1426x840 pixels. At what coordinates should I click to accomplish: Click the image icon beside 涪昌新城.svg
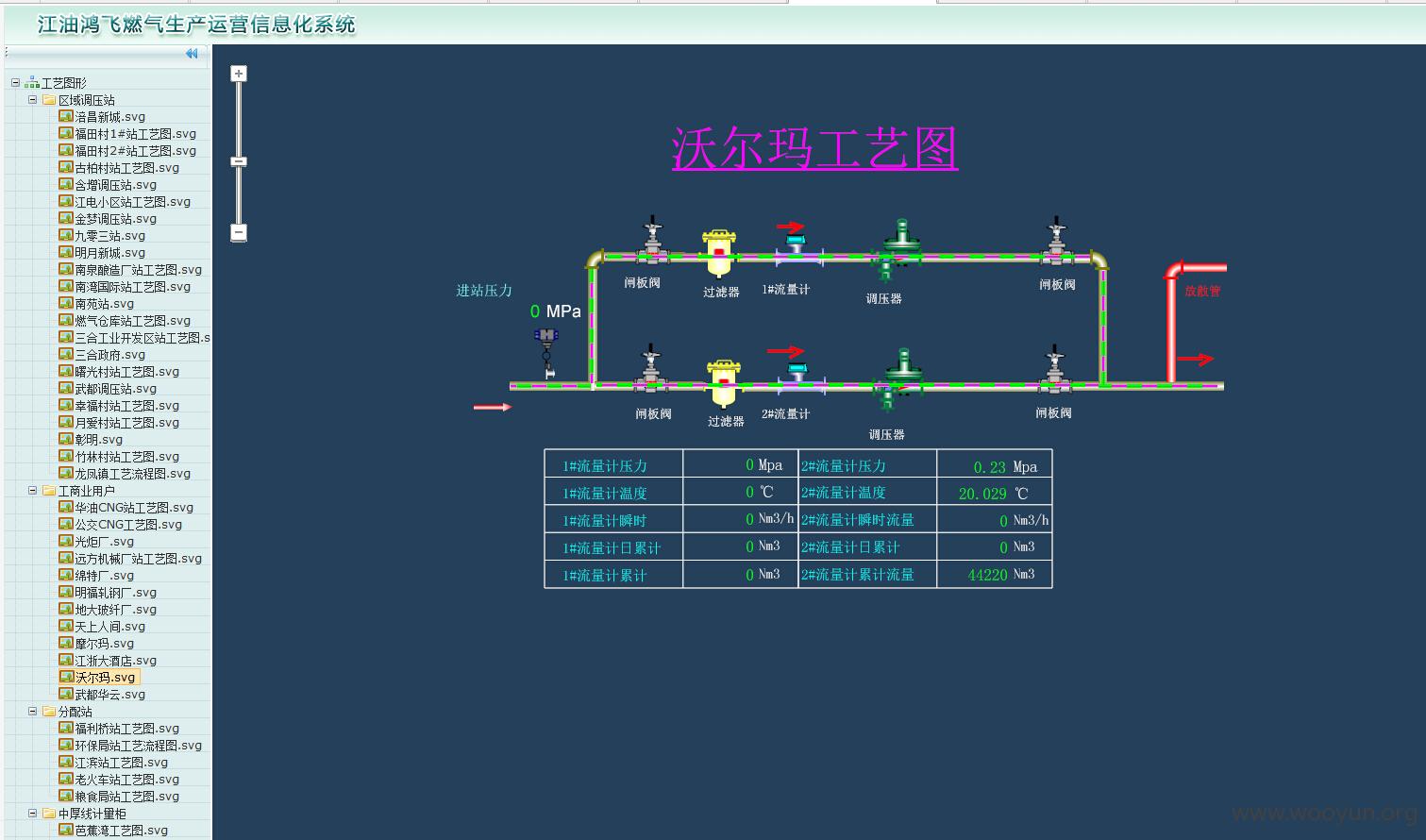66,117
